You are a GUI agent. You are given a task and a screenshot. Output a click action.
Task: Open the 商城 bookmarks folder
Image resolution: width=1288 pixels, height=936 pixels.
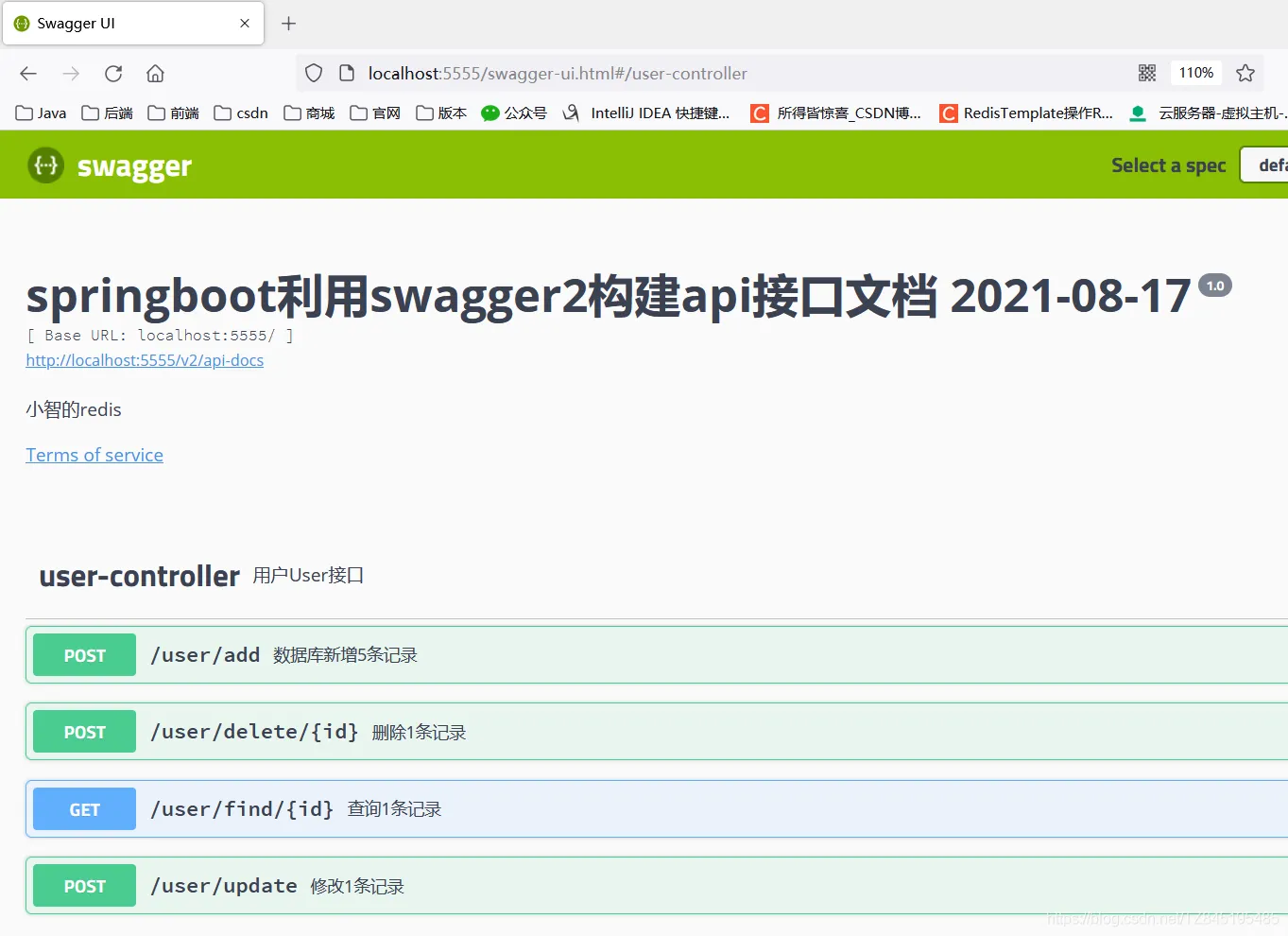(310, 113)
